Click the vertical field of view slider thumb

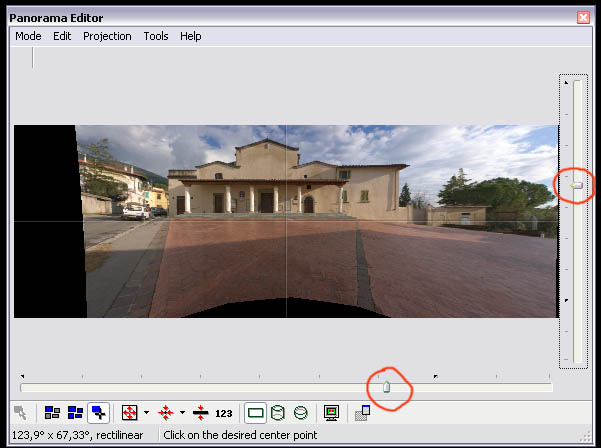[x=577, y=186]
